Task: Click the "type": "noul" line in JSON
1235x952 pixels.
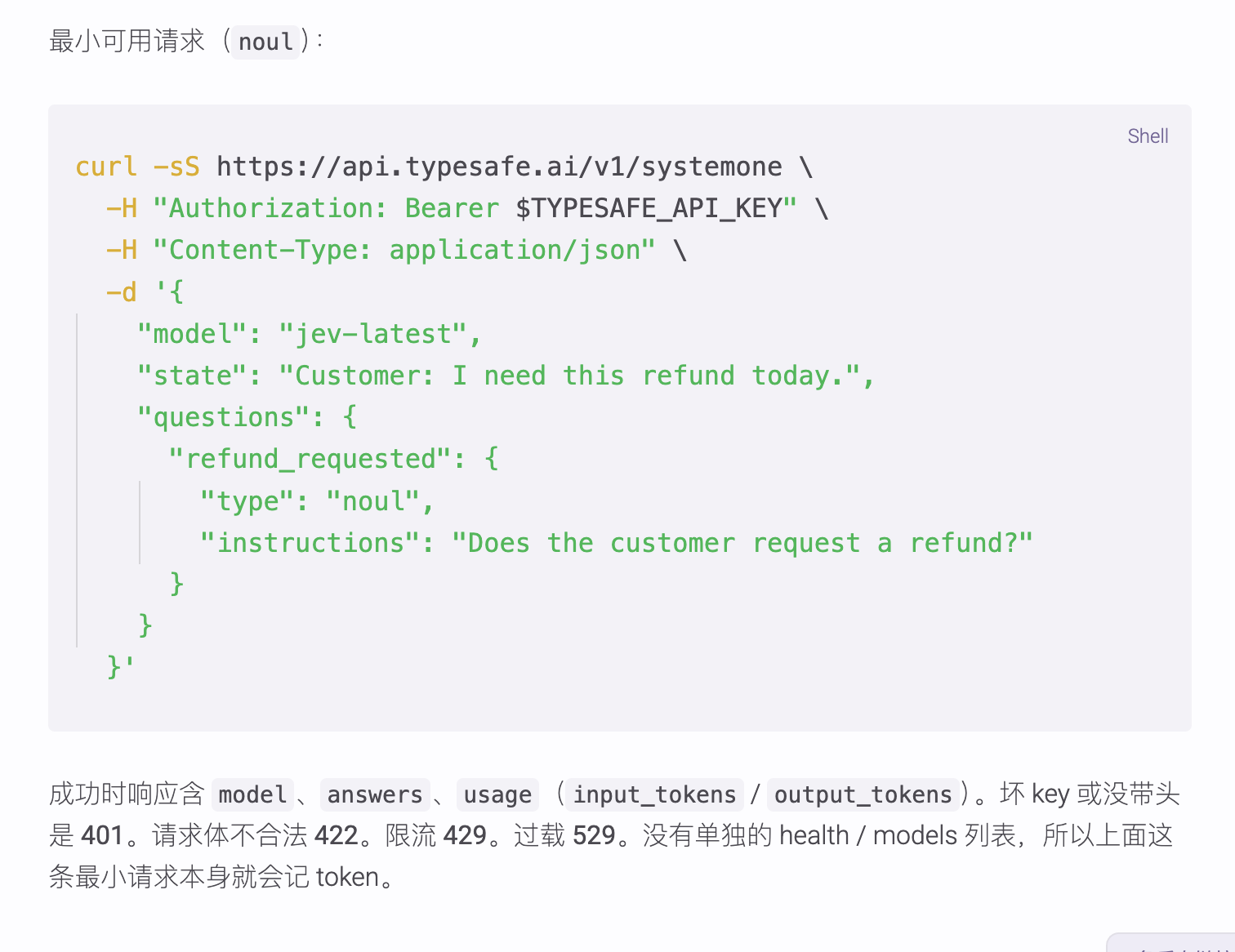Action: (317, 500)
